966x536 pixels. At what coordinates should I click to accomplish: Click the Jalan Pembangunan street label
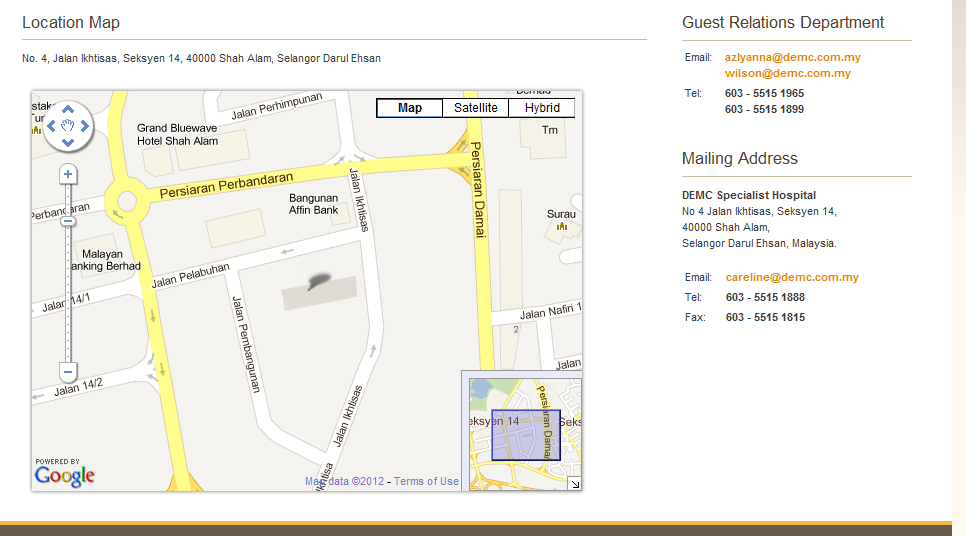point(246,344)
